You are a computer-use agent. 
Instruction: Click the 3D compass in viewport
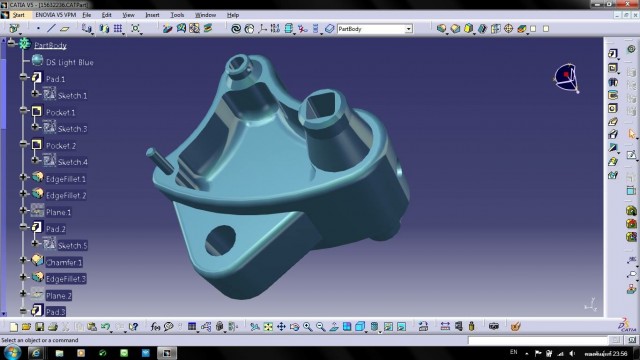pyautogui.click(x=567, y=78)
